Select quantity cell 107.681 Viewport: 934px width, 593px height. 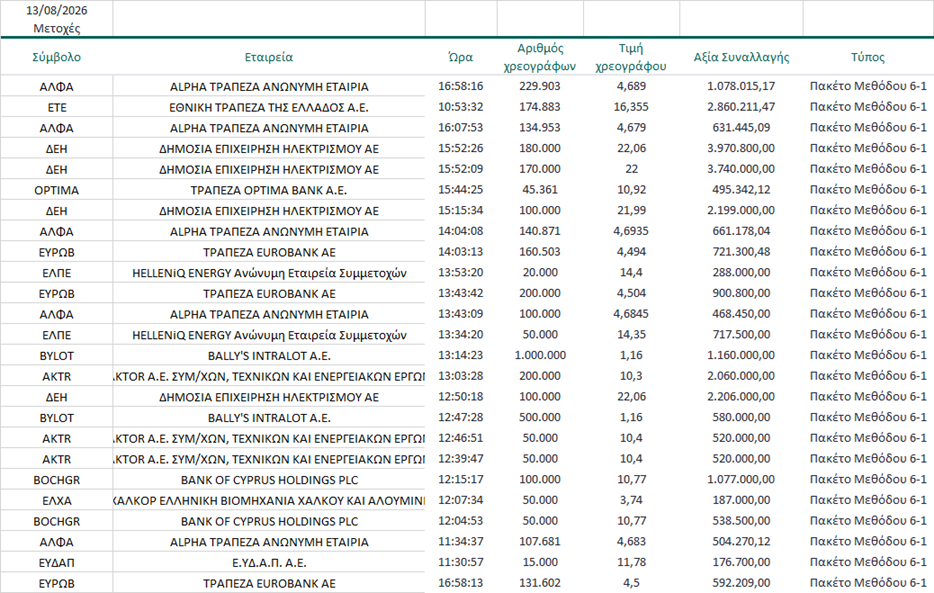tap(540, 542)
